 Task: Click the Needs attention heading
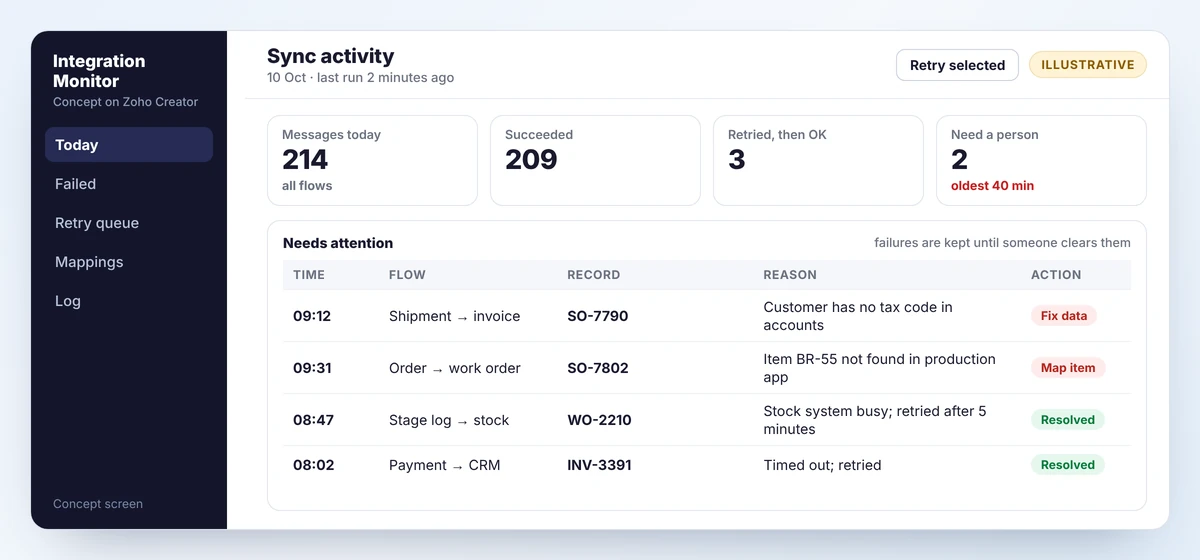[338, 243]
